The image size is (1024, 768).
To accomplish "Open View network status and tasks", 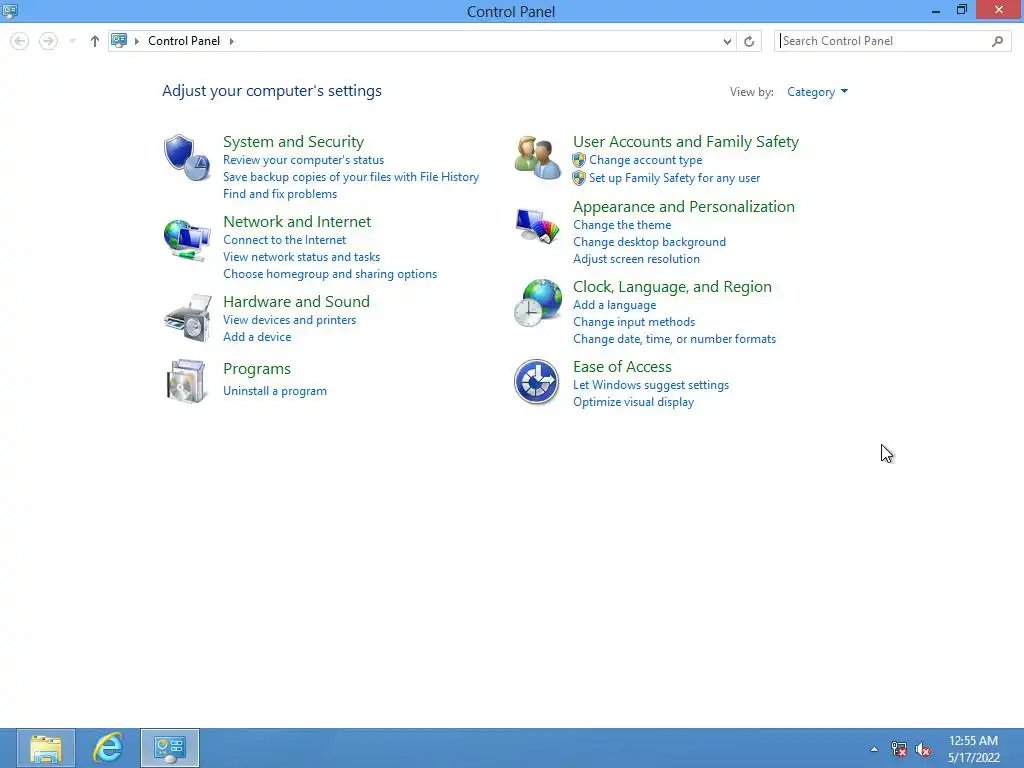I will pos(302,257).
